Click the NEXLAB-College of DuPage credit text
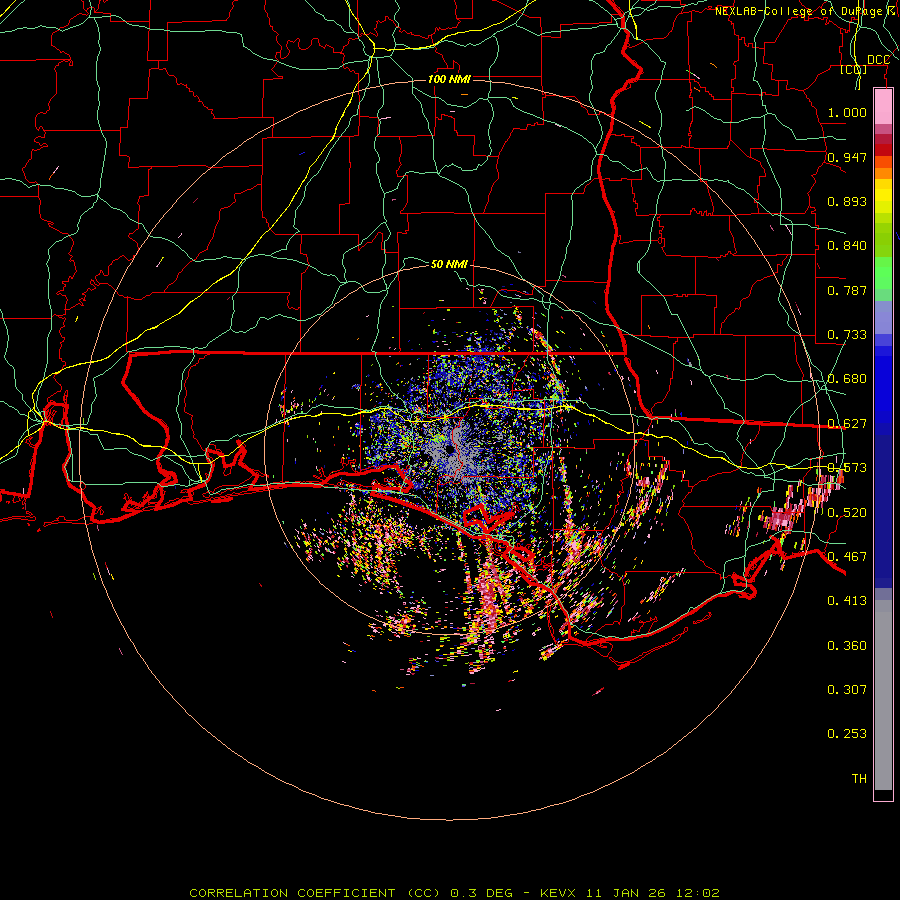Image resolution: width=900 pixels, height=900 pixels. [x=806, y=11]
